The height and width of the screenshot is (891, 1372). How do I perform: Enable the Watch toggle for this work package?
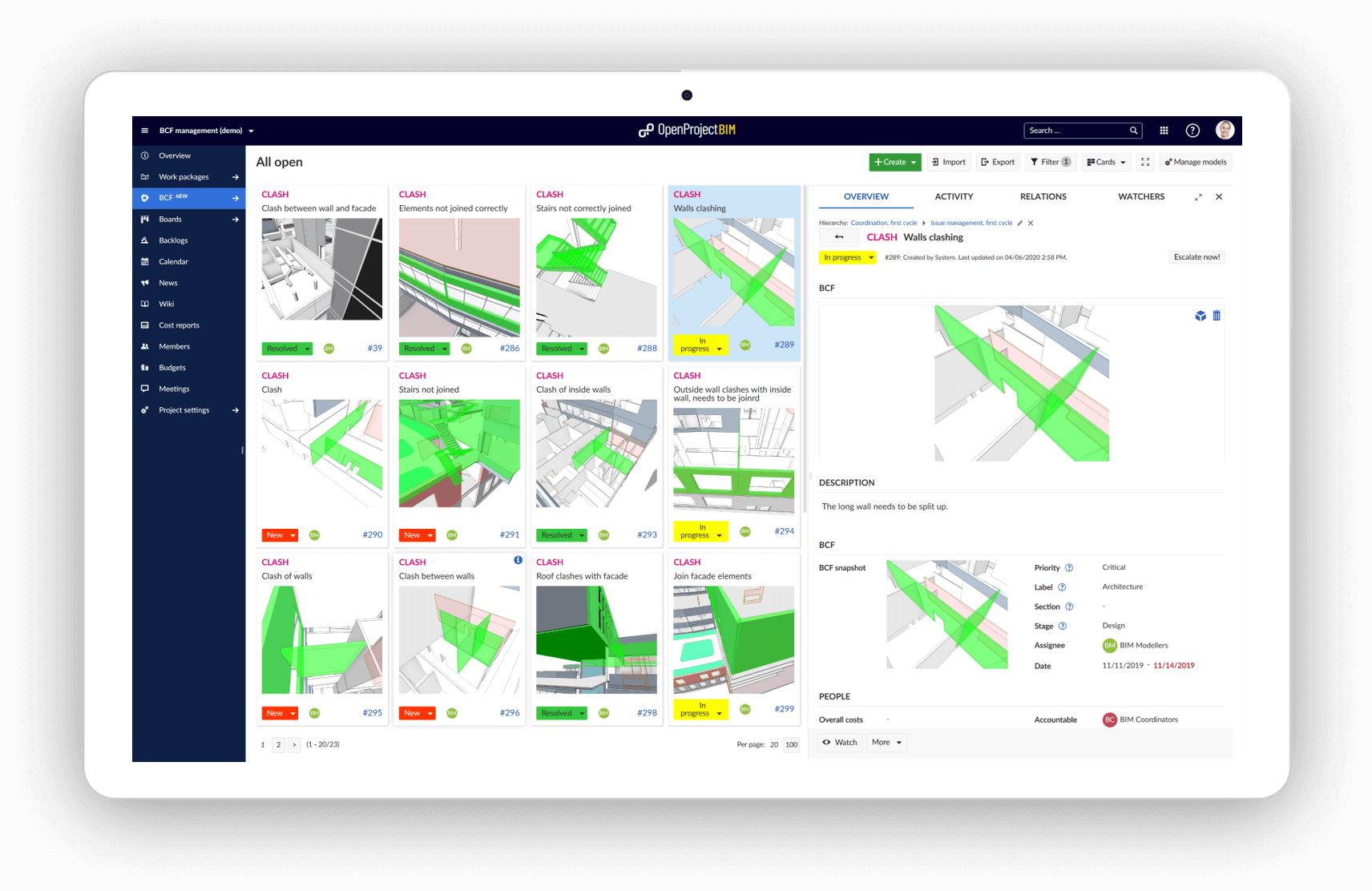coord(839,742)
